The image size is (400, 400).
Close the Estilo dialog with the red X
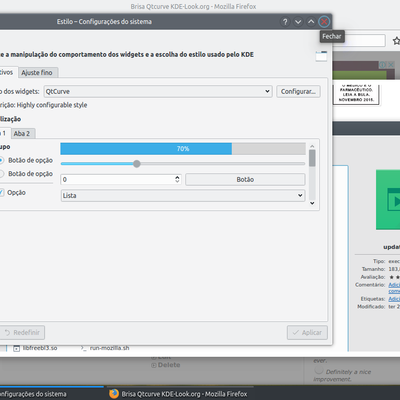[324, 22]
